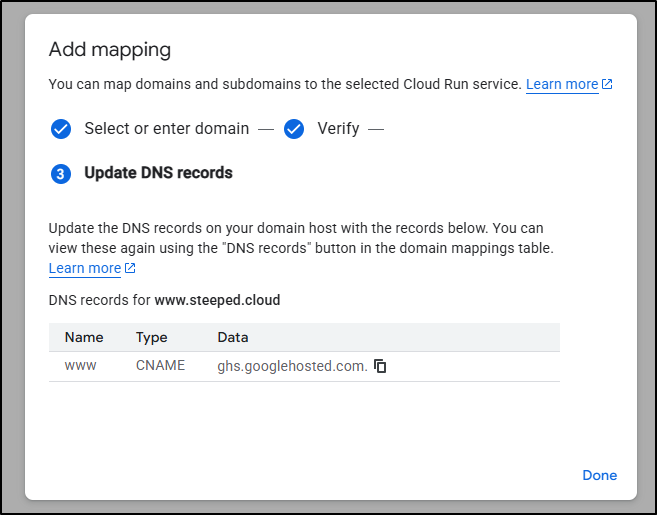Select the Update DNS records step label
Screen dimensions: 657x515
158,173
